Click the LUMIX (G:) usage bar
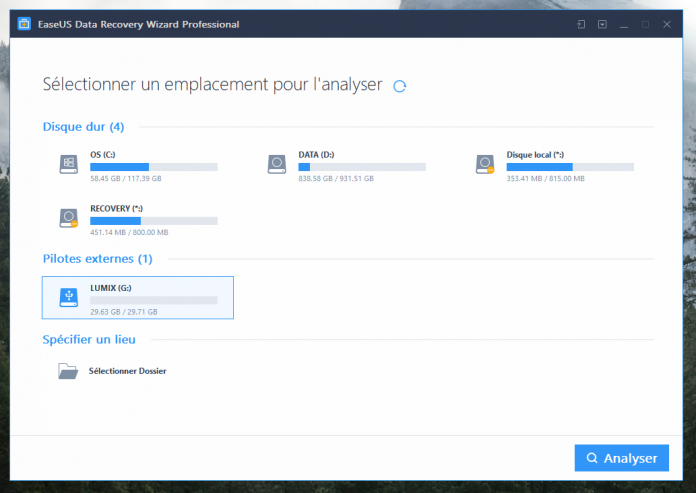 click(x=154, y=300)
